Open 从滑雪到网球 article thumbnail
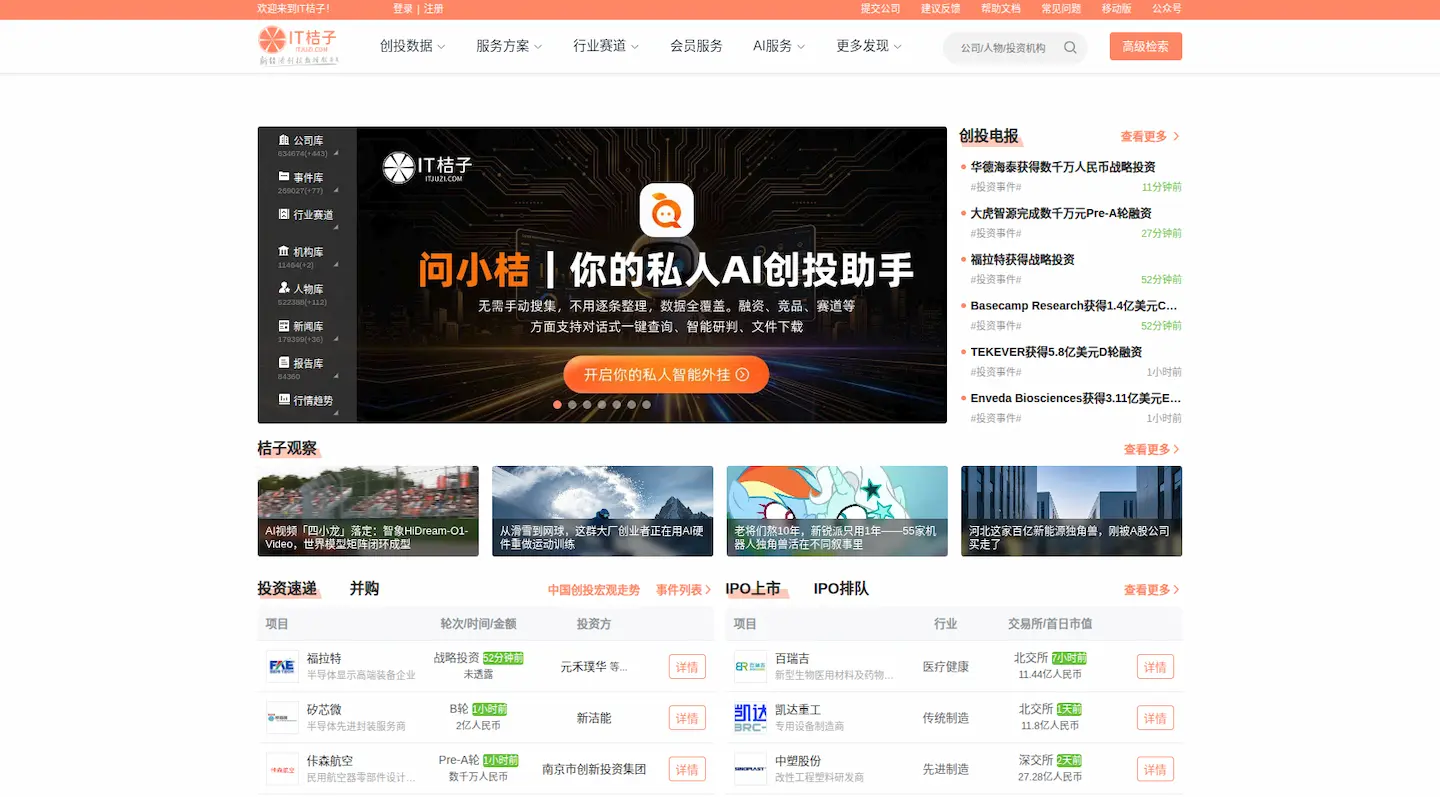 pyautogui.click(x=603, y=511)
